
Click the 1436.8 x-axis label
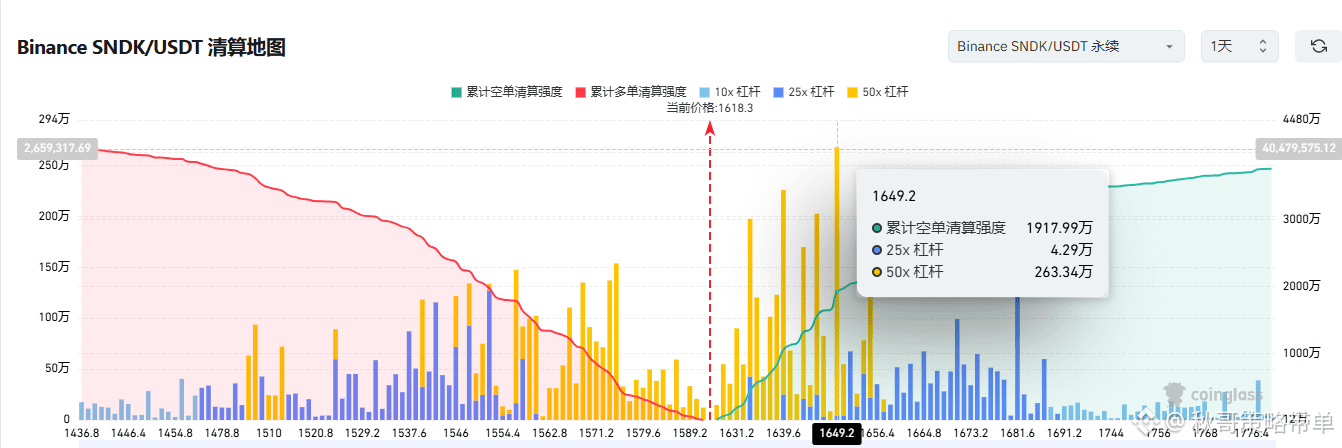coord(81,433)
